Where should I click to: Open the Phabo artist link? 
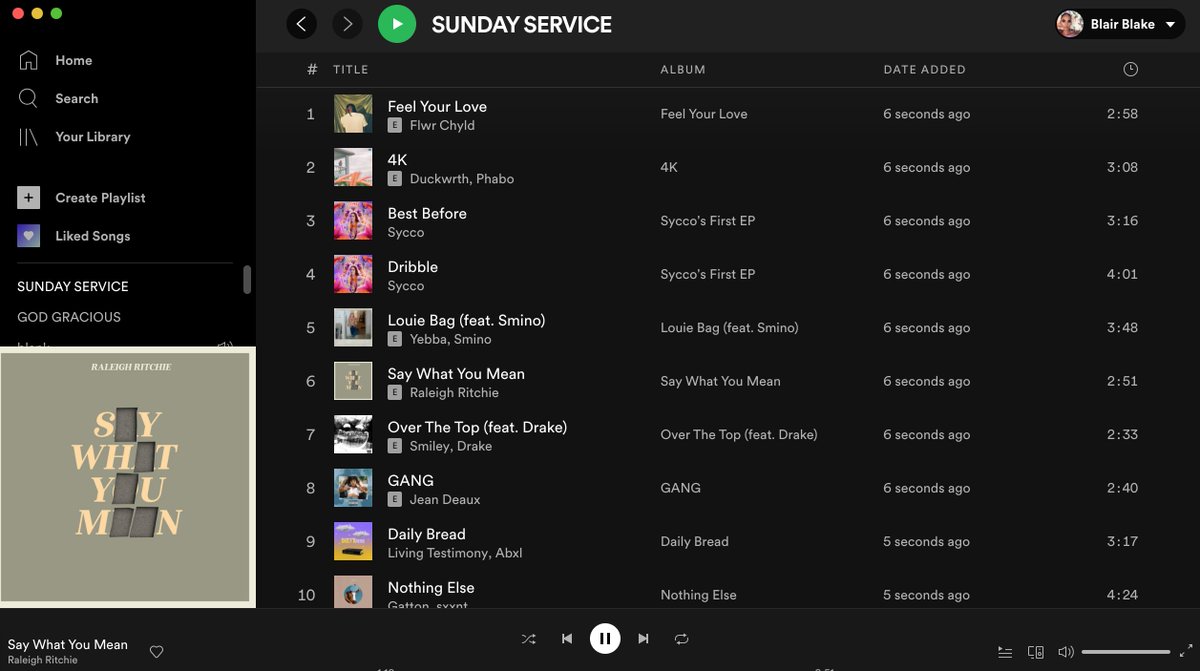495,179
